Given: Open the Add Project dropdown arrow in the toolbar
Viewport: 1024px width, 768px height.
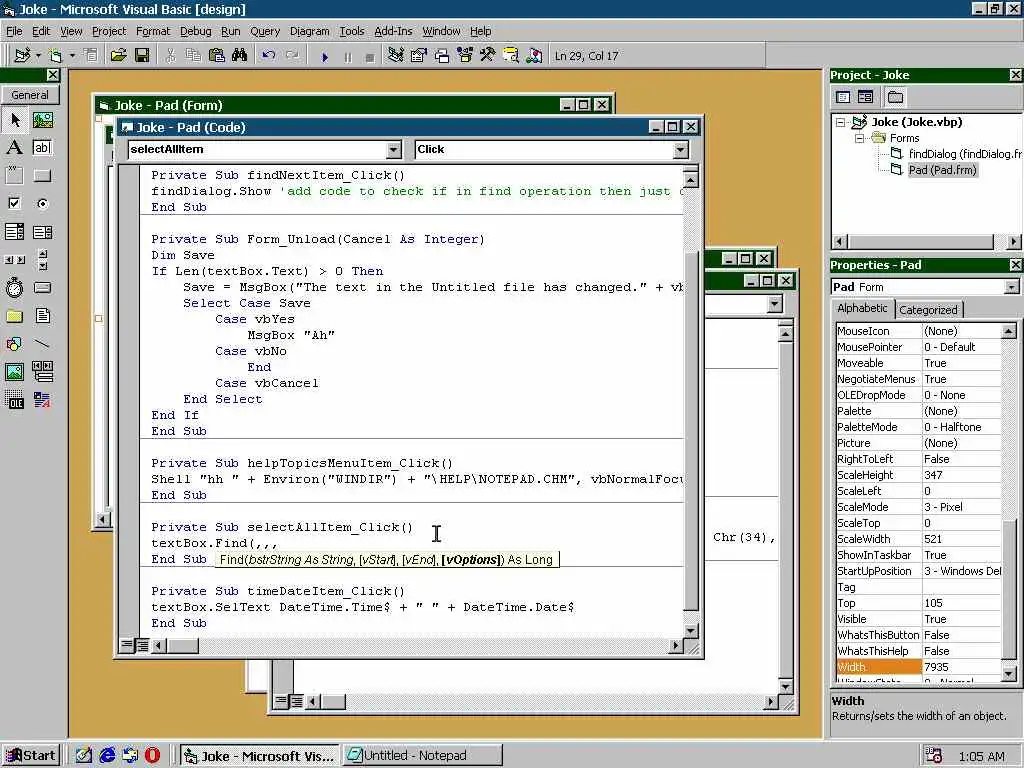Looking at the screenshot, I should pyautogui.click(x=38, y=56).
